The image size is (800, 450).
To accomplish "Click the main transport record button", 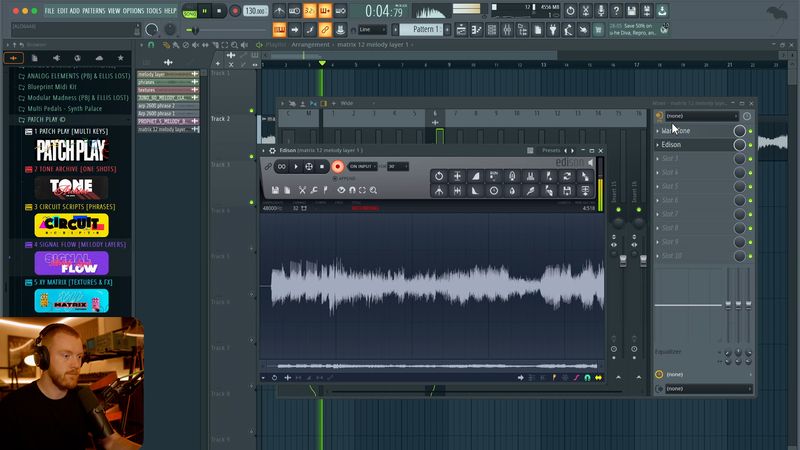I will pos(235,11).
